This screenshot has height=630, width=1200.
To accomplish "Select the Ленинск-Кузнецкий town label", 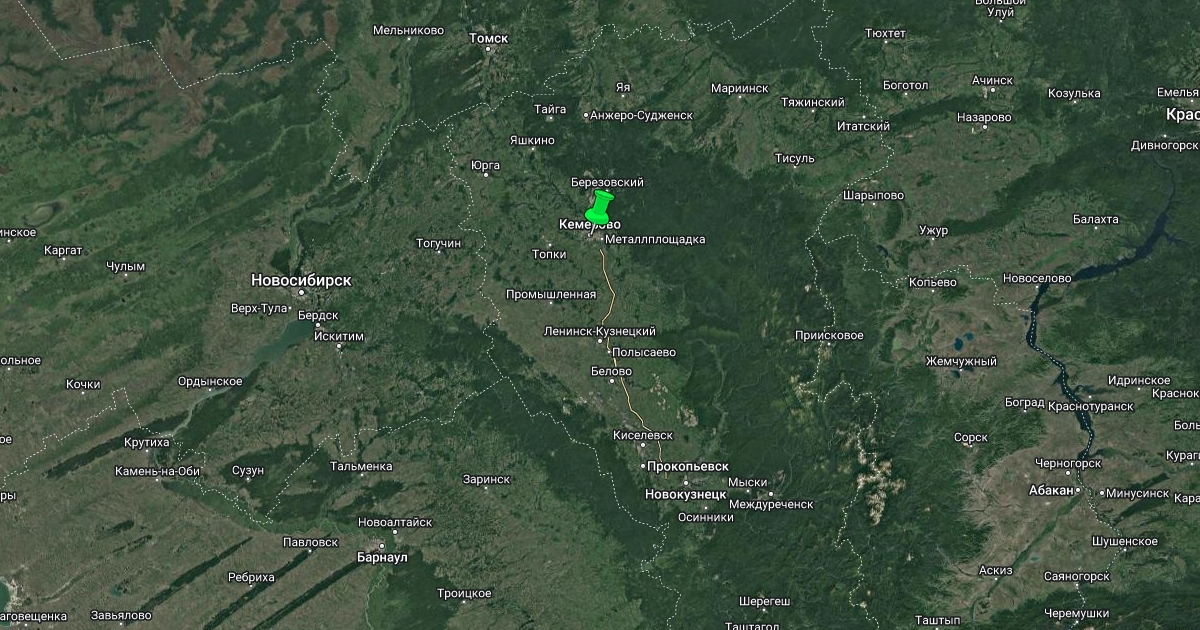I will tap(600, 331).
